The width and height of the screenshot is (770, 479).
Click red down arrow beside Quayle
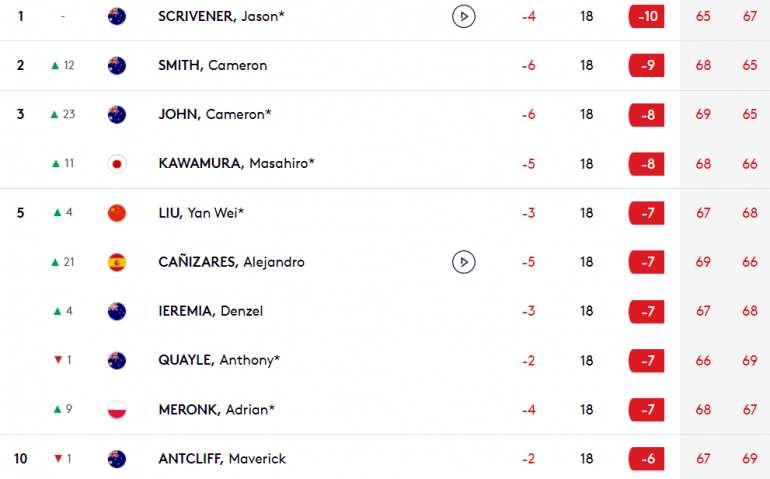(58, 360)
